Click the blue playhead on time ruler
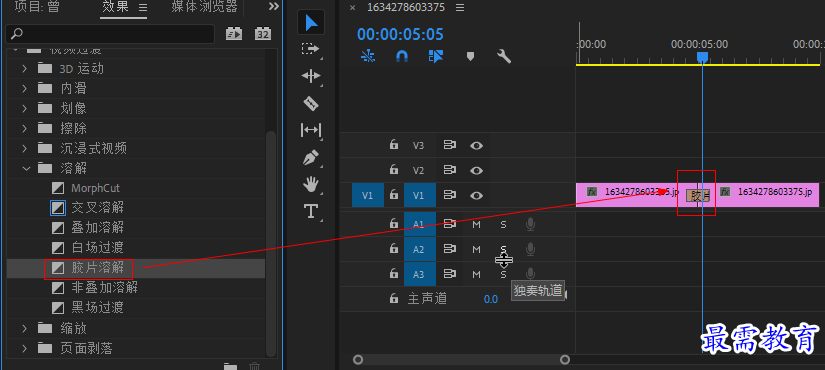This screenshot has width=825, height=370. tap(702, 57)
